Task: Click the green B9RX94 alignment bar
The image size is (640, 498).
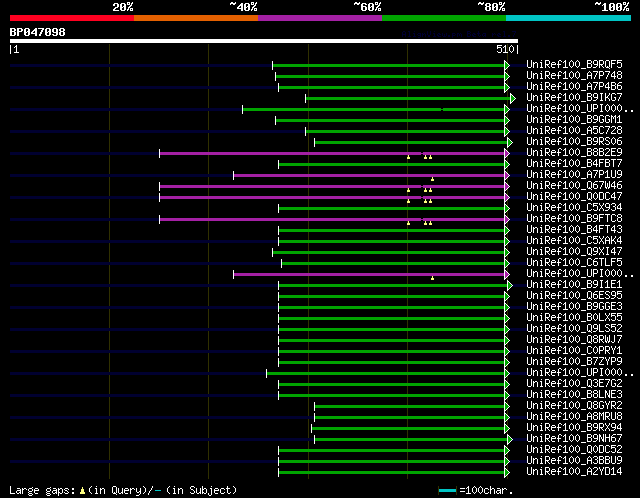Action: pos(408,429)
